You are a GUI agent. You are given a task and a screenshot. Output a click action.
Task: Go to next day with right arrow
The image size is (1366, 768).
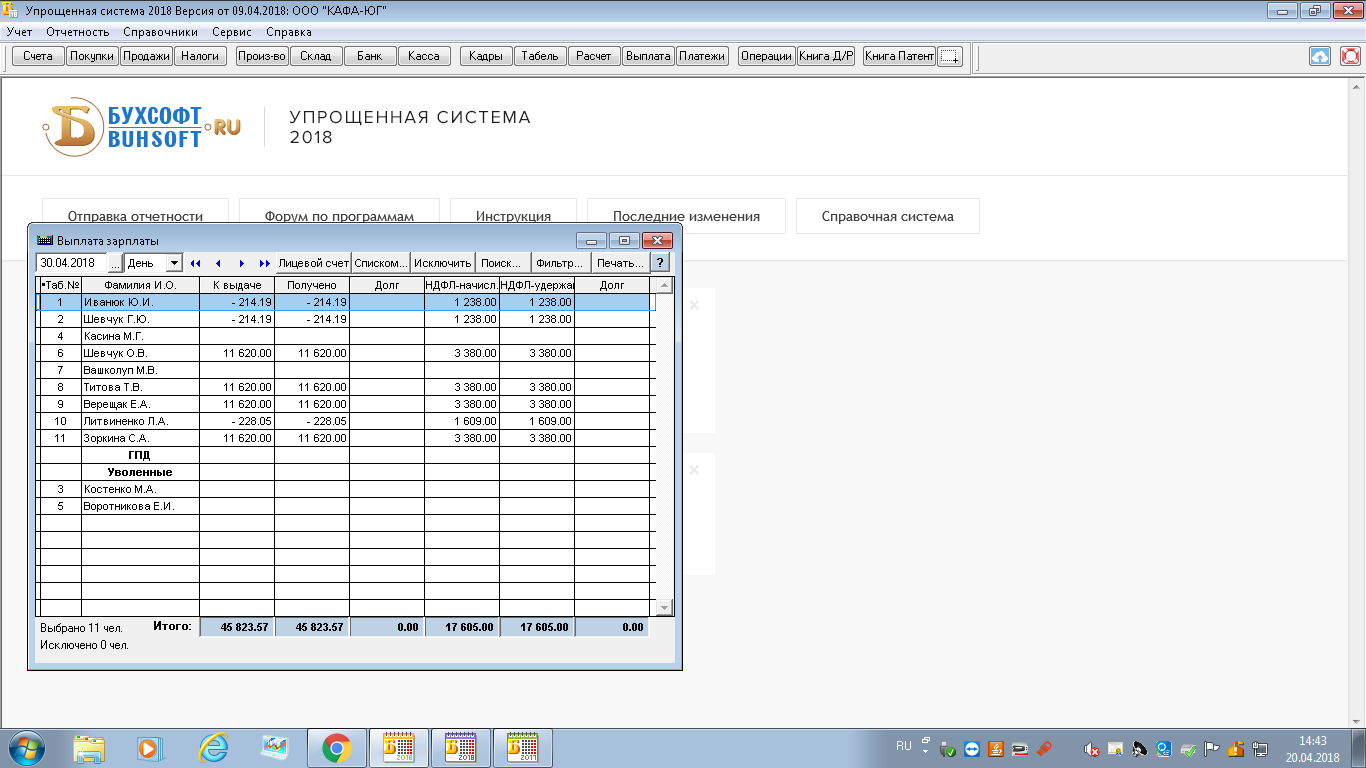(241, 263)
